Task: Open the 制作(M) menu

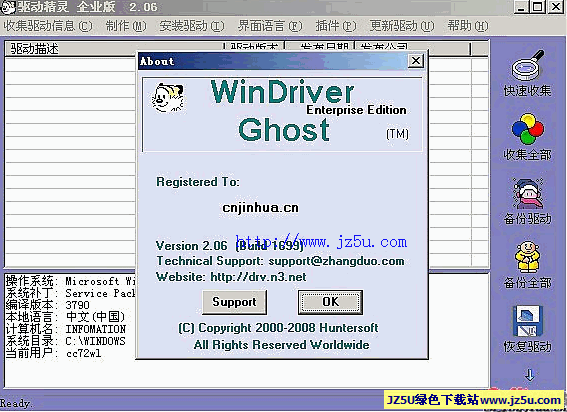Action: 126,26
